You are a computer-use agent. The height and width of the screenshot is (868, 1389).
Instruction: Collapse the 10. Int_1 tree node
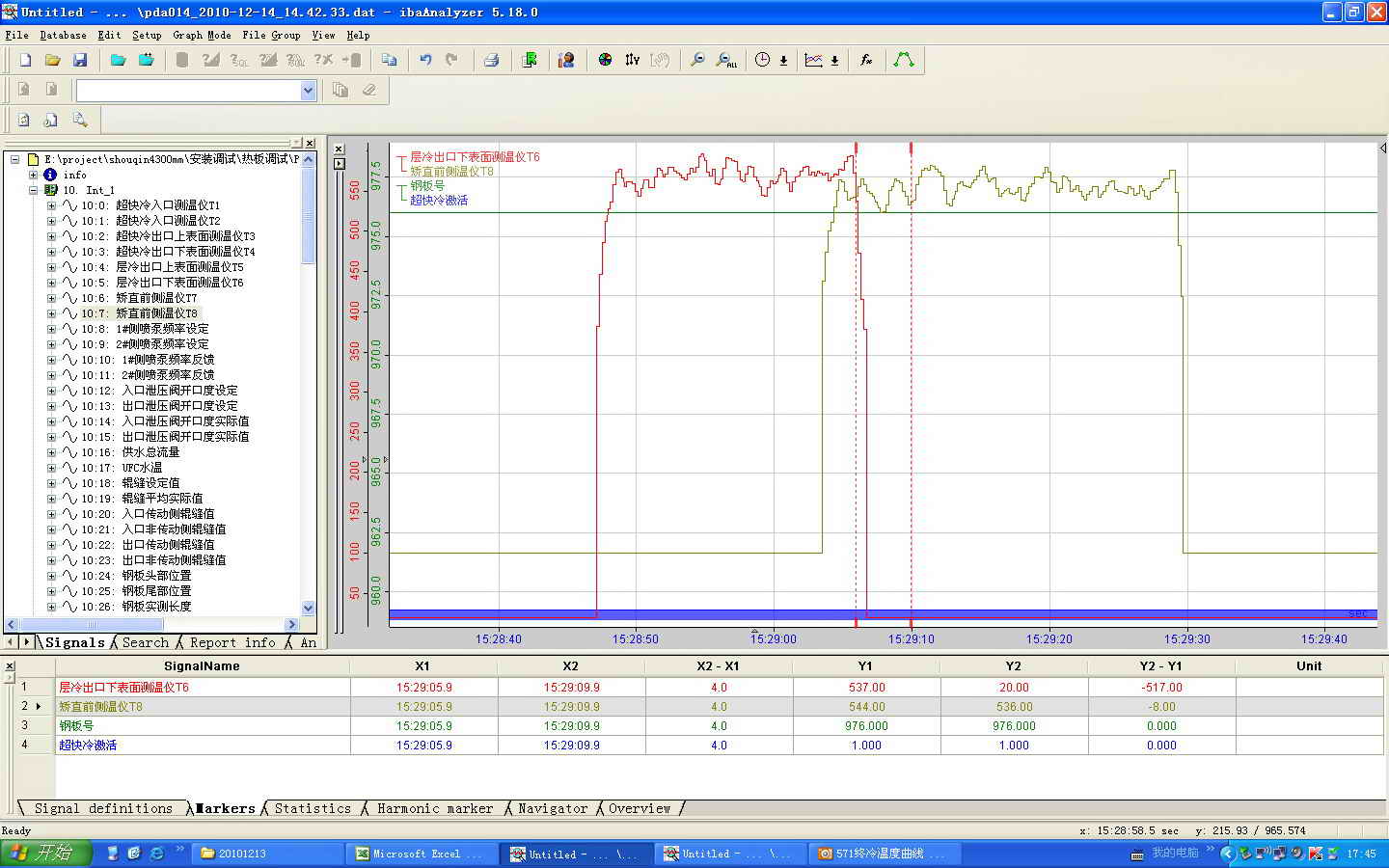tap(34, 190)
